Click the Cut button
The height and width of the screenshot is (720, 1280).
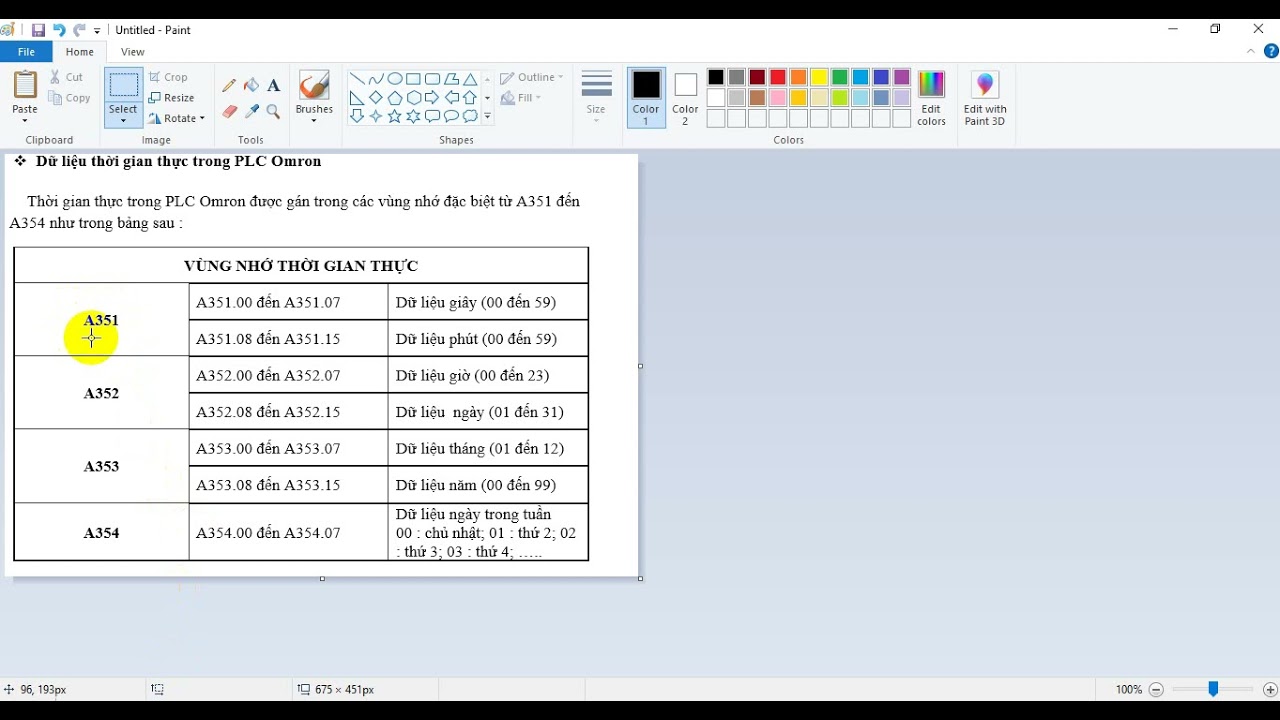pos(66,77)
